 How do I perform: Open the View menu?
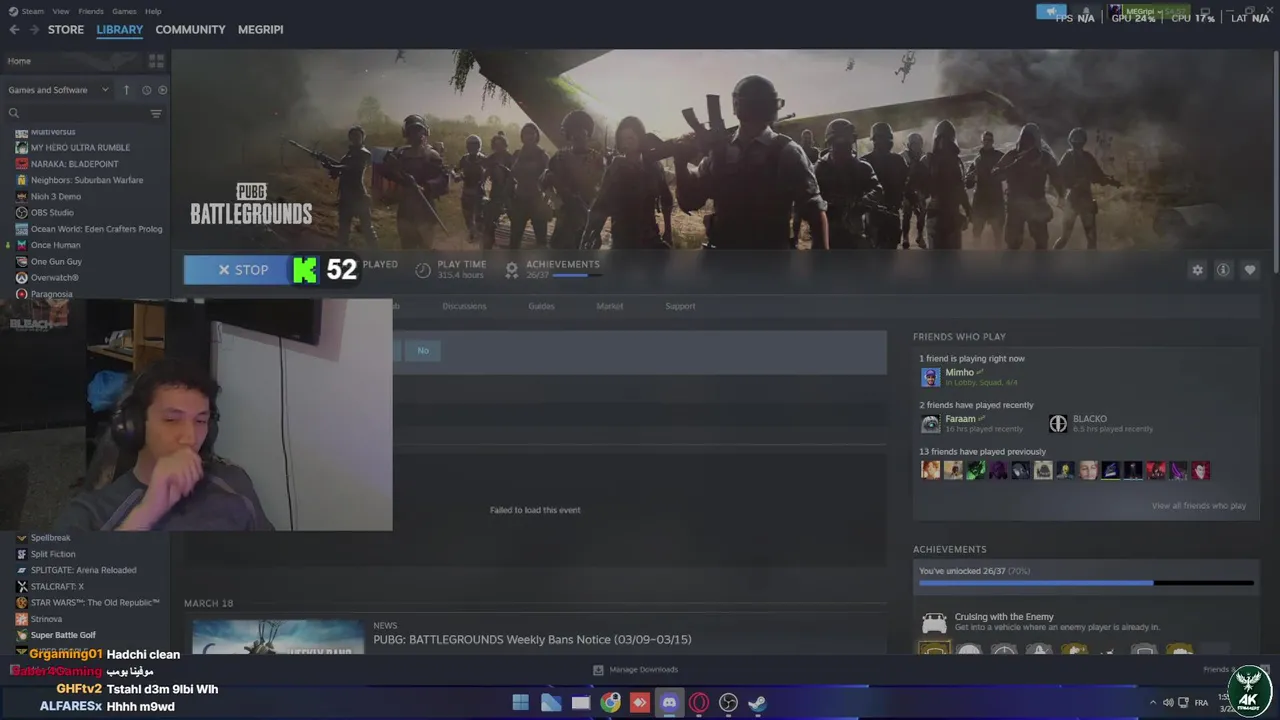[x=61, y=11]
